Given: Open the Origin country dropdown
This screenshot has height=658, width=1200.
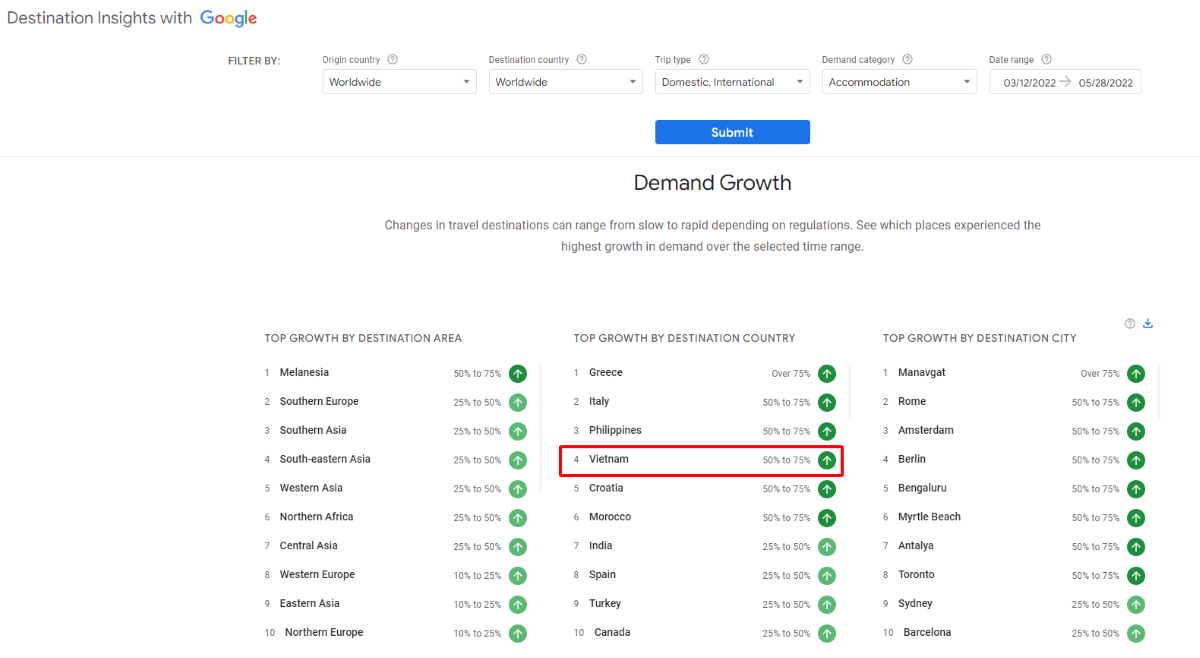Looking at the screenshot, I should [x=399, y=82].
